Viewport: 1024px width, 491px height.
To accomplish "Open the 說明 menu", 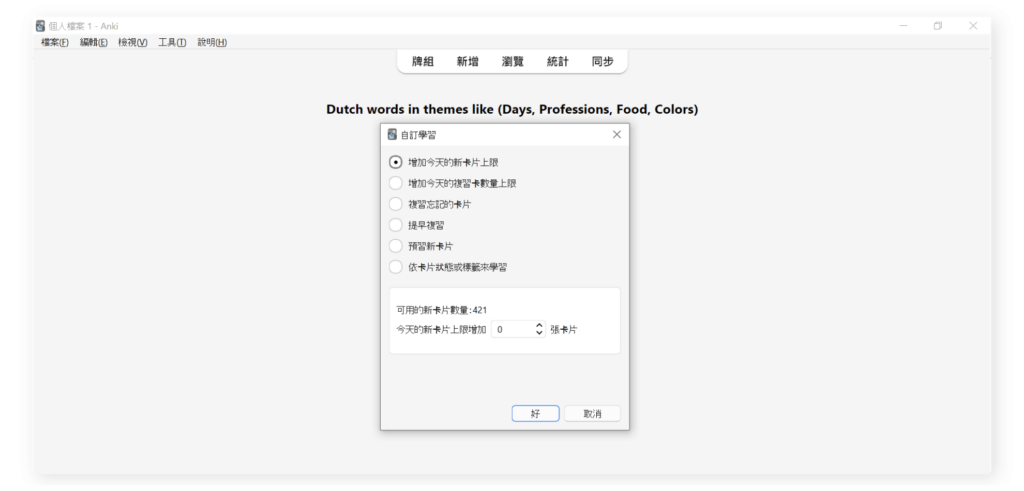I will point(212,41).
